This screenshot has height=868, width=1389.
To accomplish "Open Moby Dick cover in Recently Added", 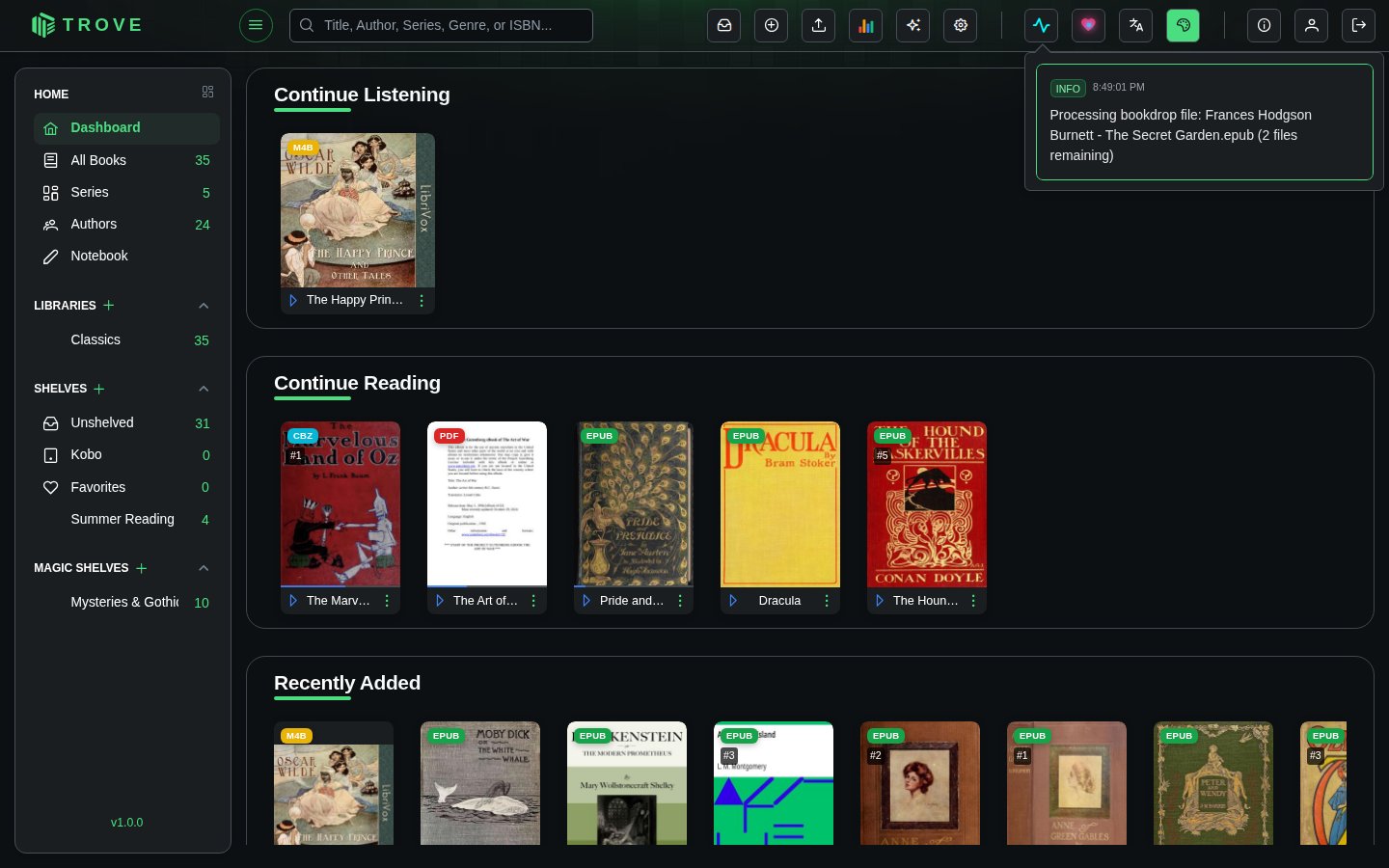I will (480, 783).
